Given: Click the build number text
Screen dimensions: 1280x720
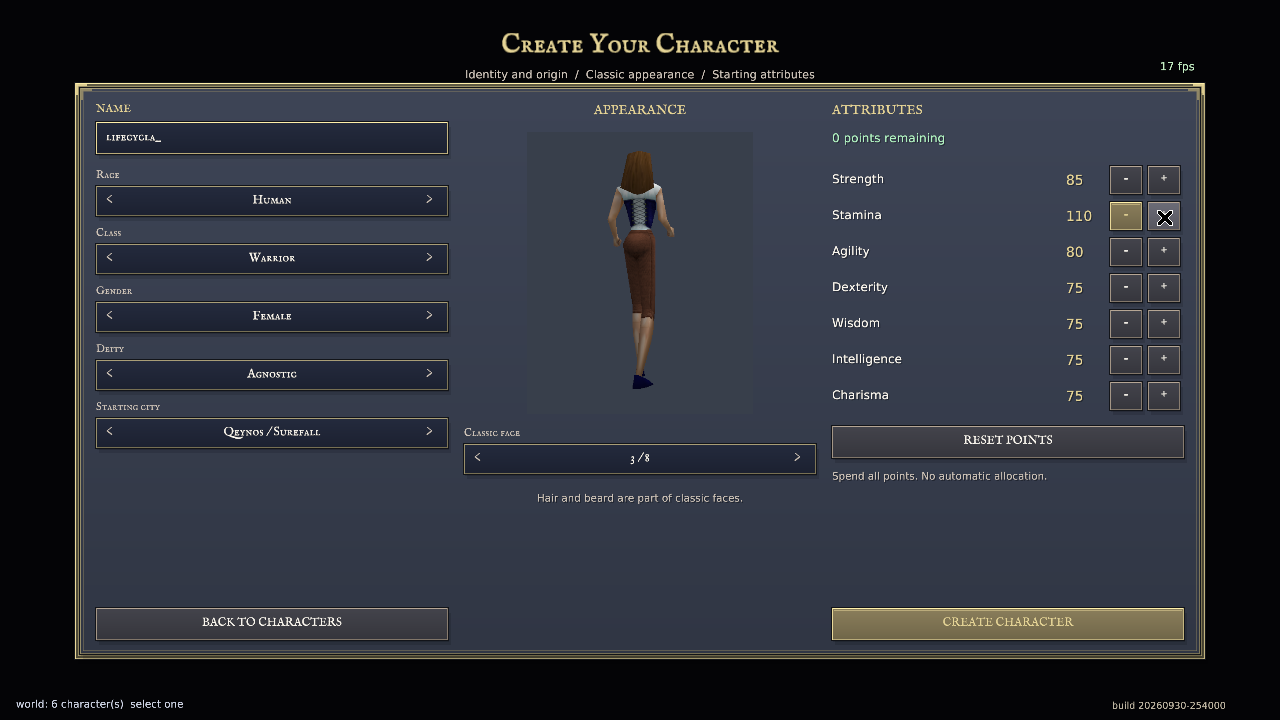Looking at the screenshot, I should pos(1169,705).
